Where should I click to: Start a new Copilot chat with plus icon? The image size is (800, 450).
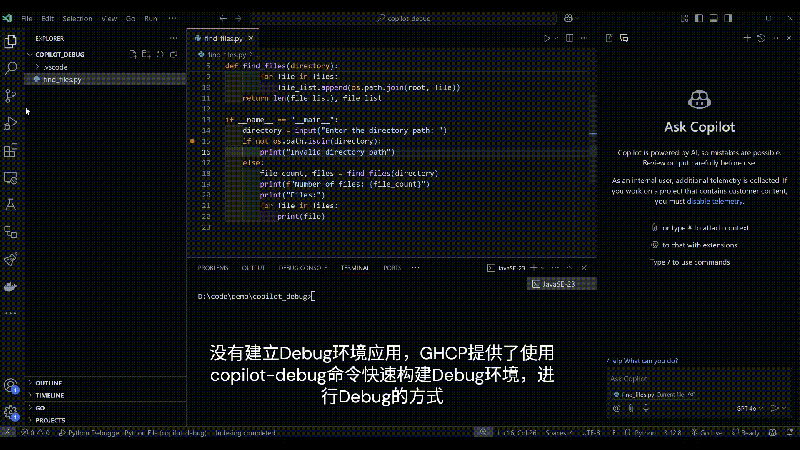pyautogui.click(x=747, y=38)
